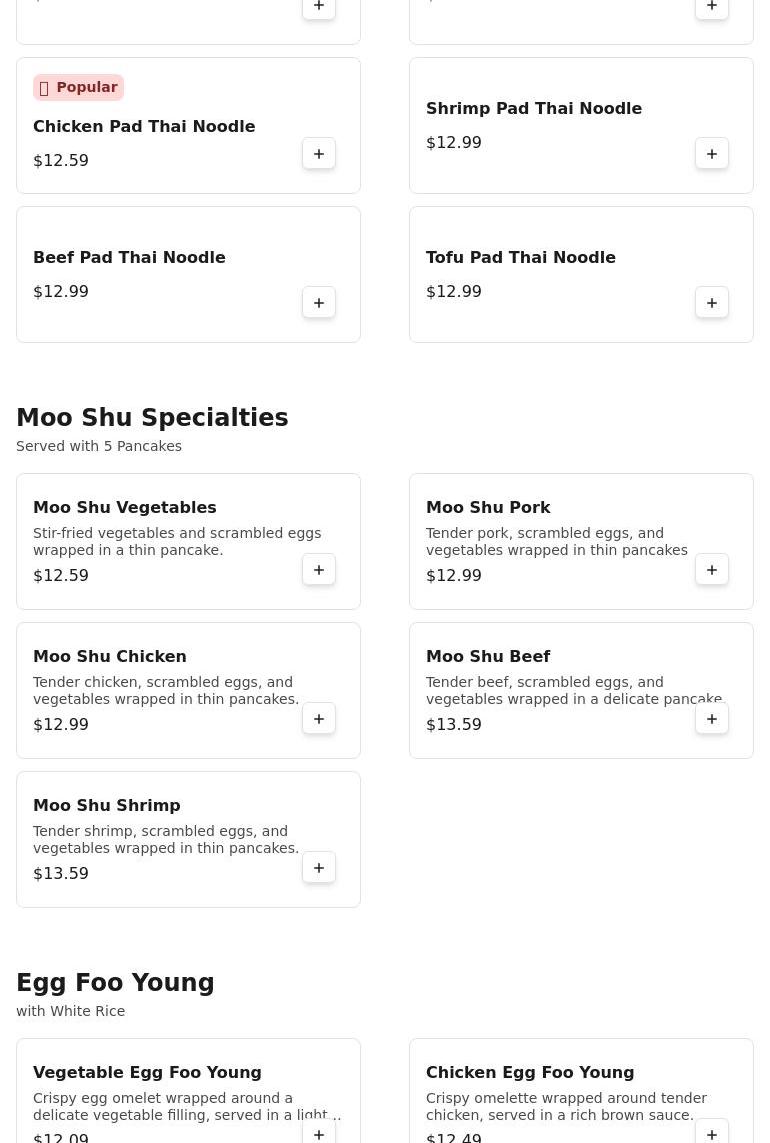Open Chicken Pad Thai Noodle item title
Image resolution: width=770 pixels, height=1143 pixels.
pyautogui.click(x=144, y=127)
